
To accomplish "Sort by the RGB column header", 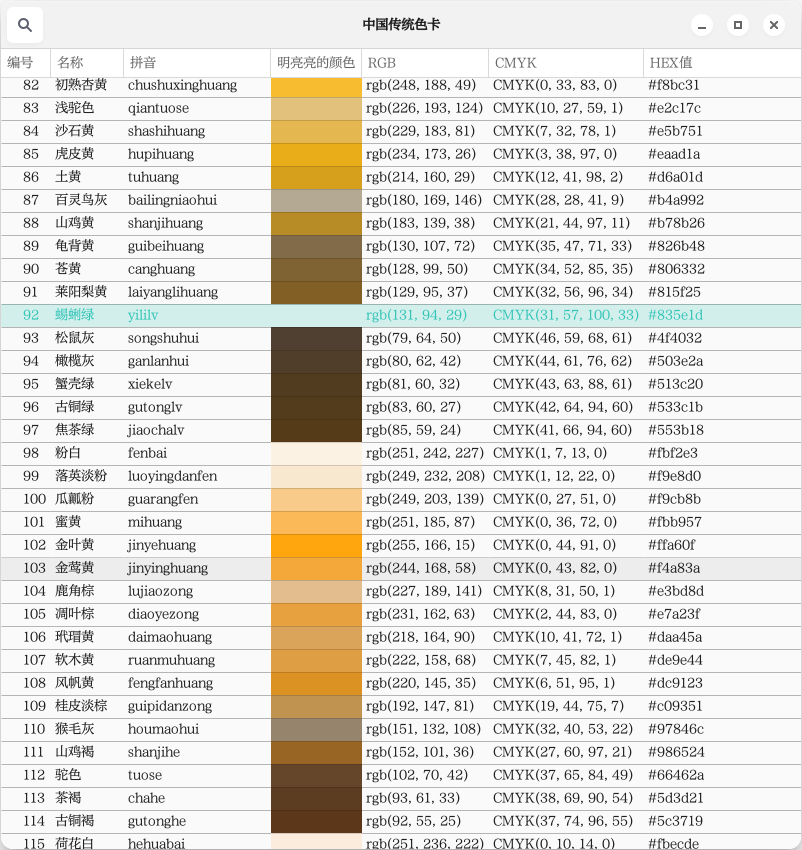I will pos(425,63).
